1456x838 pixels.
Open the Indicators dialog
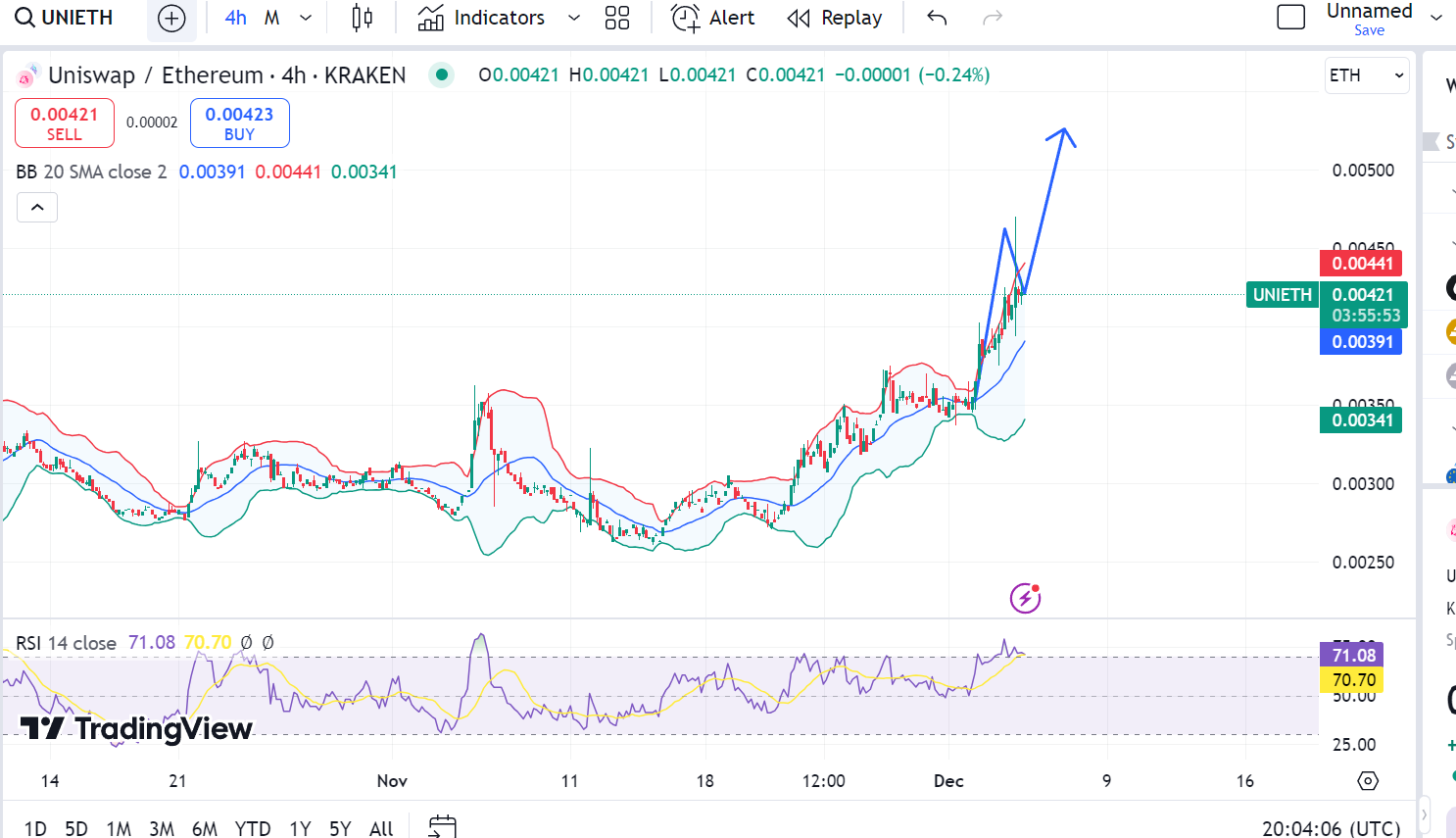pos(481,18)
